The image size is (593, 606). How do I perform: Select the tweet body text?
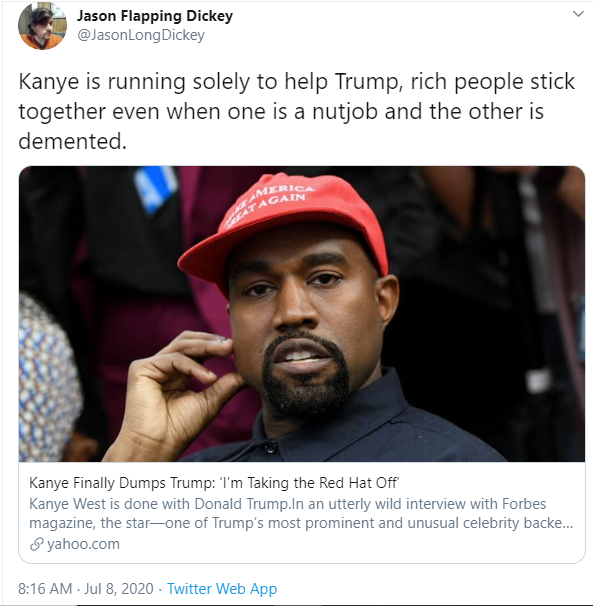pos(296,111)
